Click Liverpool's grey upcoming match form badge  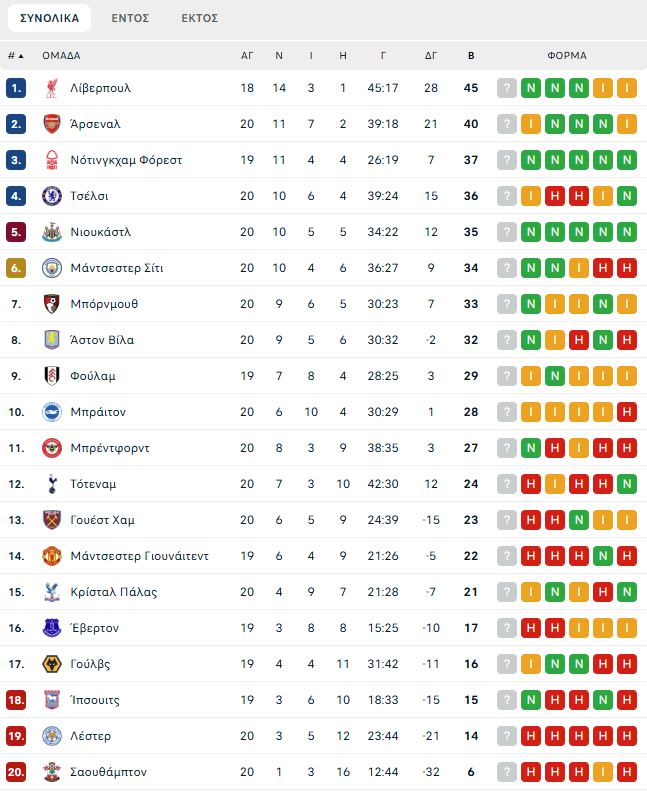coord(507,88)
